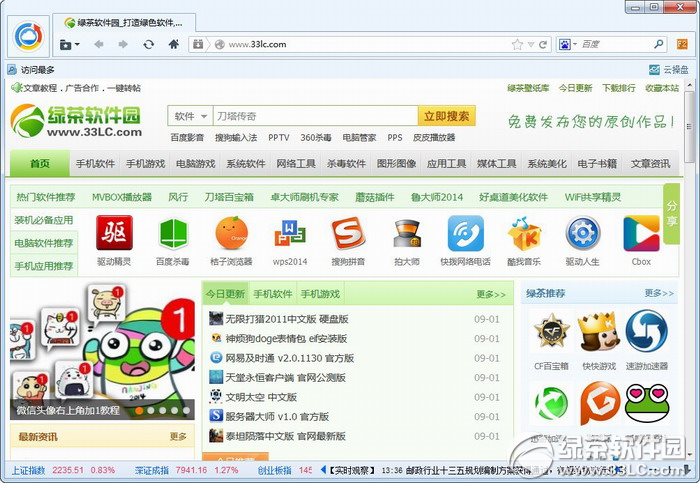Open wps2014 icon
The image size is (700, 490).
290,234
